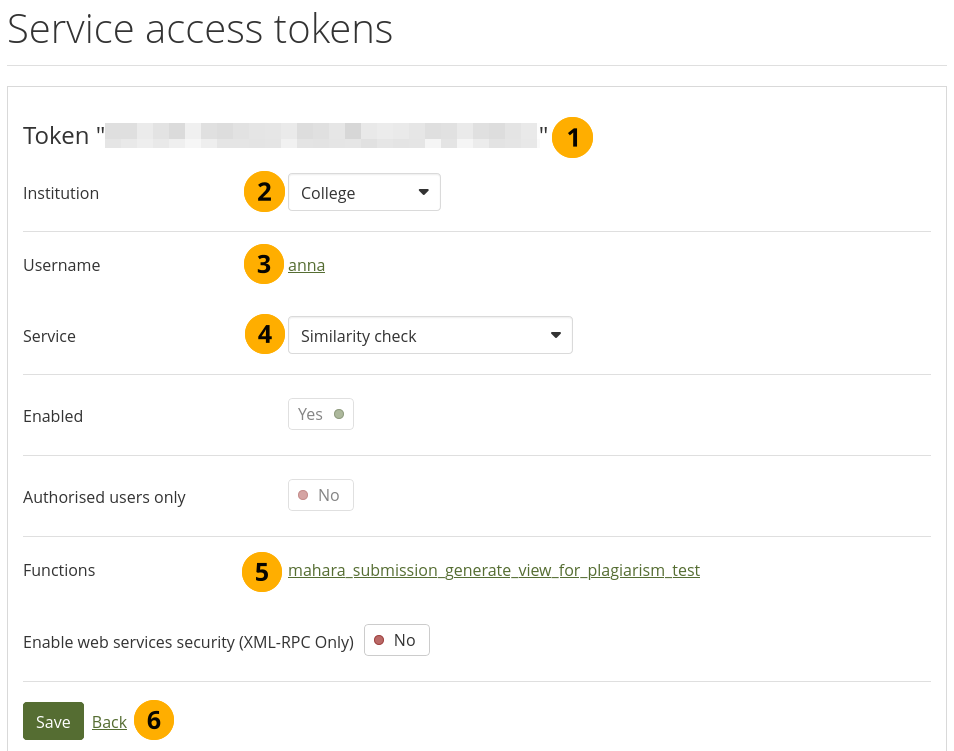
Task: Click callout marker 2 beside Institution
Action: click(264, 192)
